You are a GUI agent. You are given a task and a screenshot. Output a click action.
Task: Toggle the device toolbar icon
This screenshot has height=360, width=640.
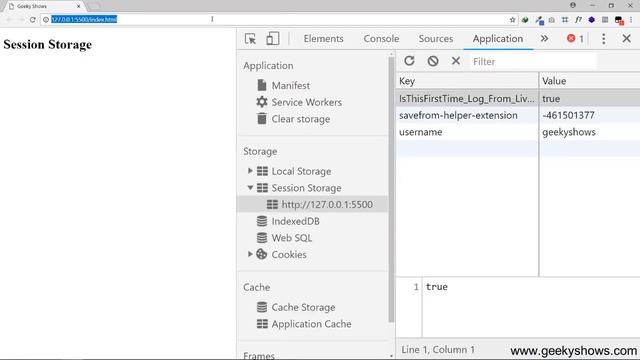click(x=272, y=39)
